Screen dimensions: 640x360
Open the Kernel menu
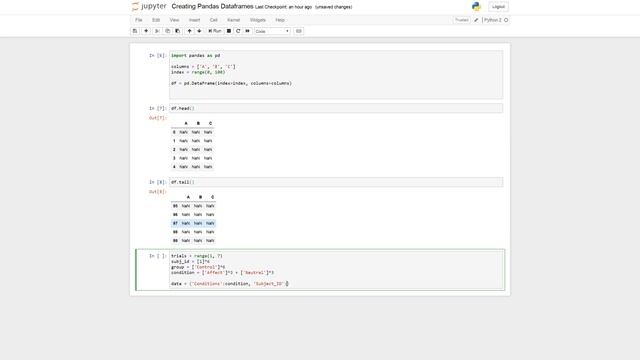point(233,20)
